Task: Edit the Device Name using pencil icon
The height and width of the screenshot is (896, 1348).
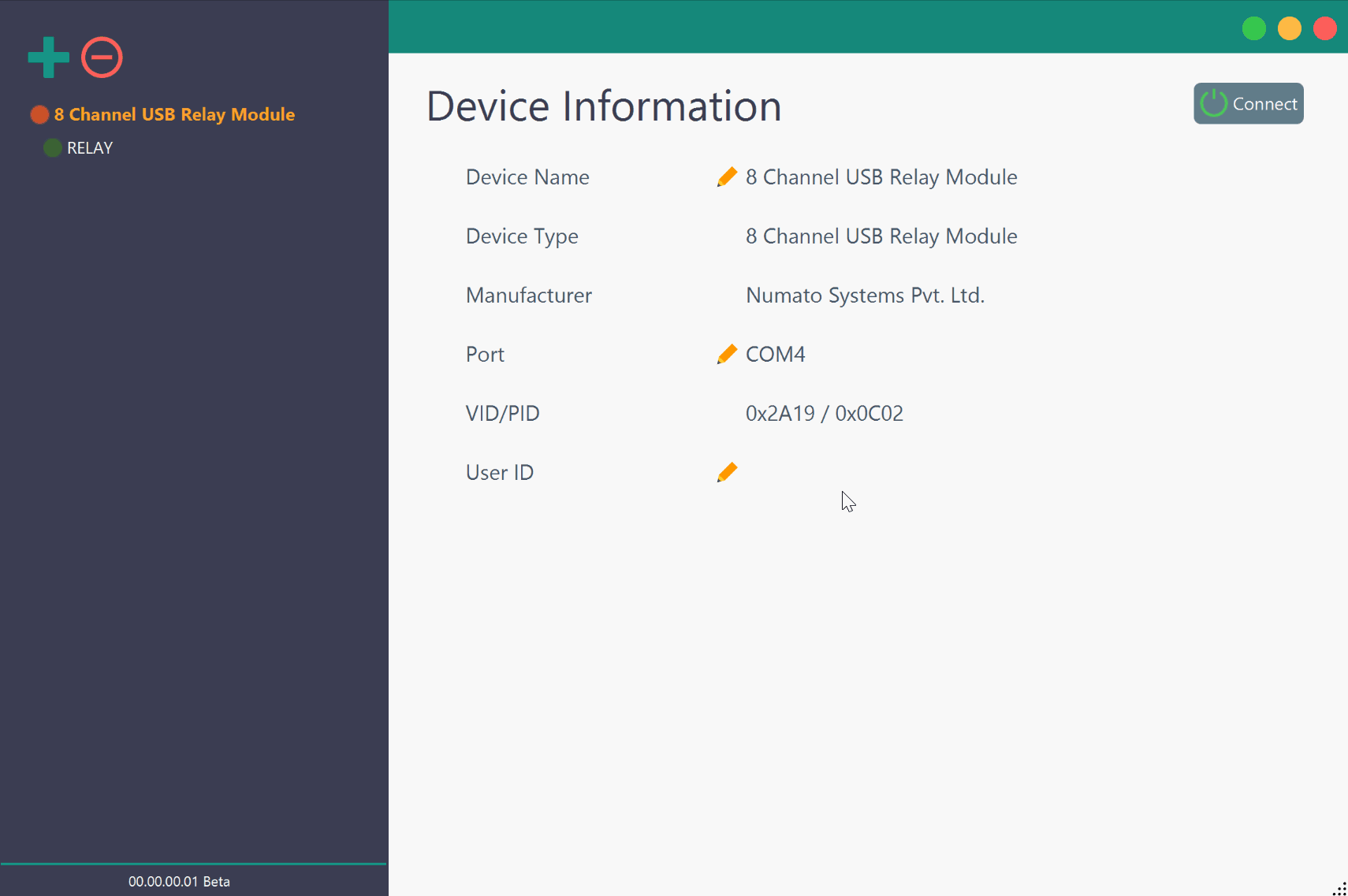Action: point(727,177)
